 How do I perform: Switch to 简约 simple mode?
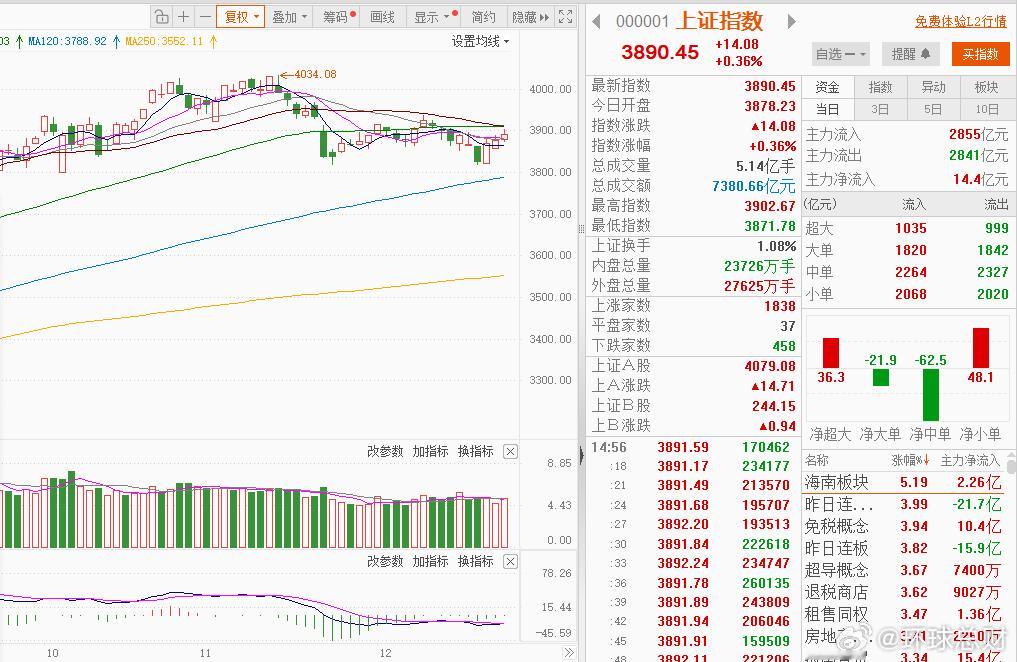484,17
